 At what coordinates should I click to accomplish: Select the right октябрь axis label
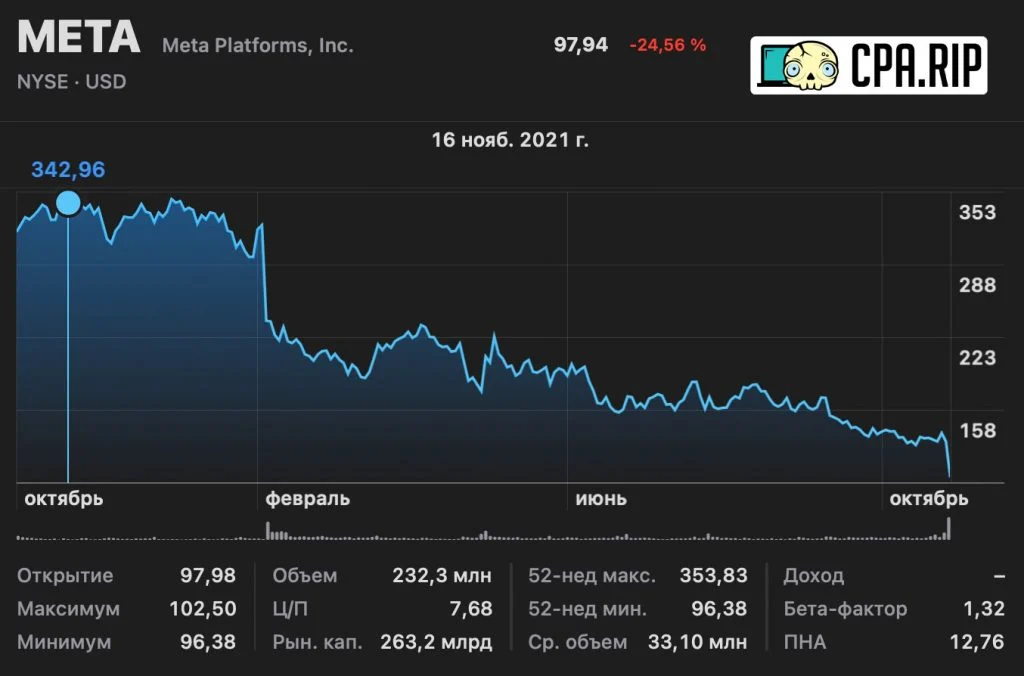tap(929, 499)
